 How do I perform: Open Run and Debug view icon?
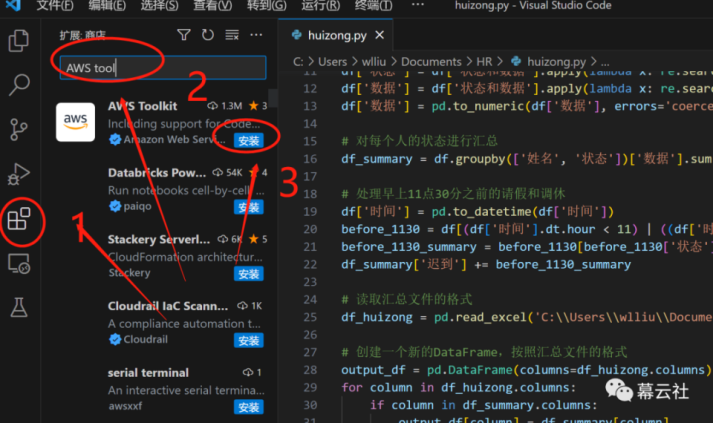[19, 174]
